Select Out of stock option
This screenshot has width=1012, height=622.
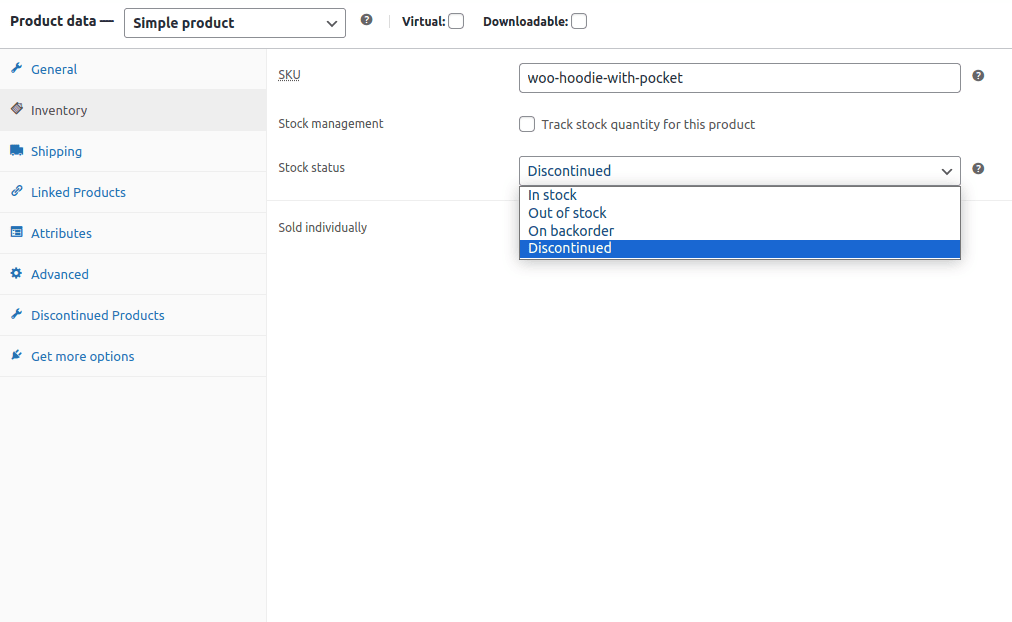[x=567, y=213]
